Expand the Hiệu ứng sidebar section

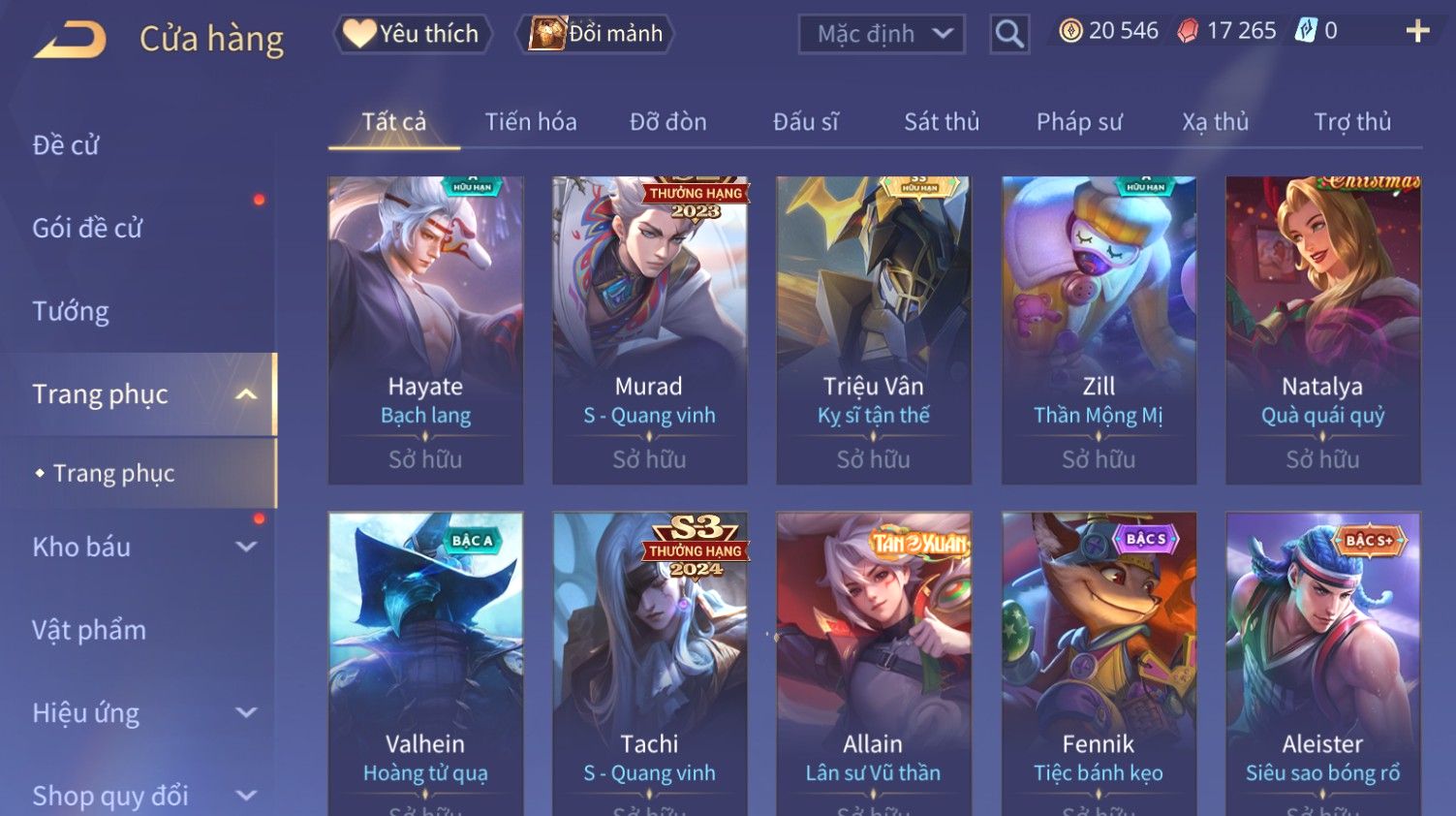[x=246, y=712]
